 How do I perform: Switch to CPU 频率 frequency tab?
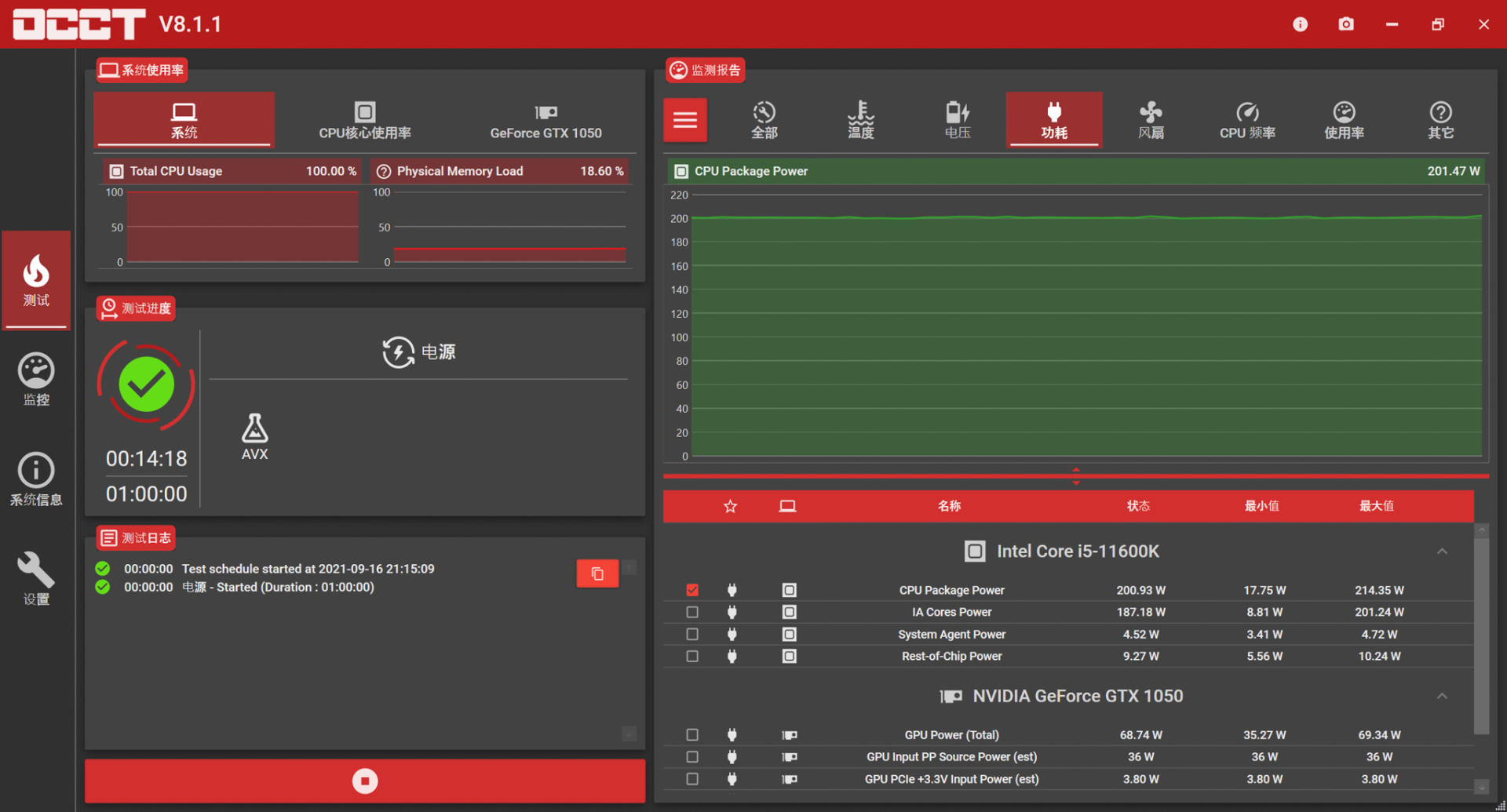coord(1247,120)
